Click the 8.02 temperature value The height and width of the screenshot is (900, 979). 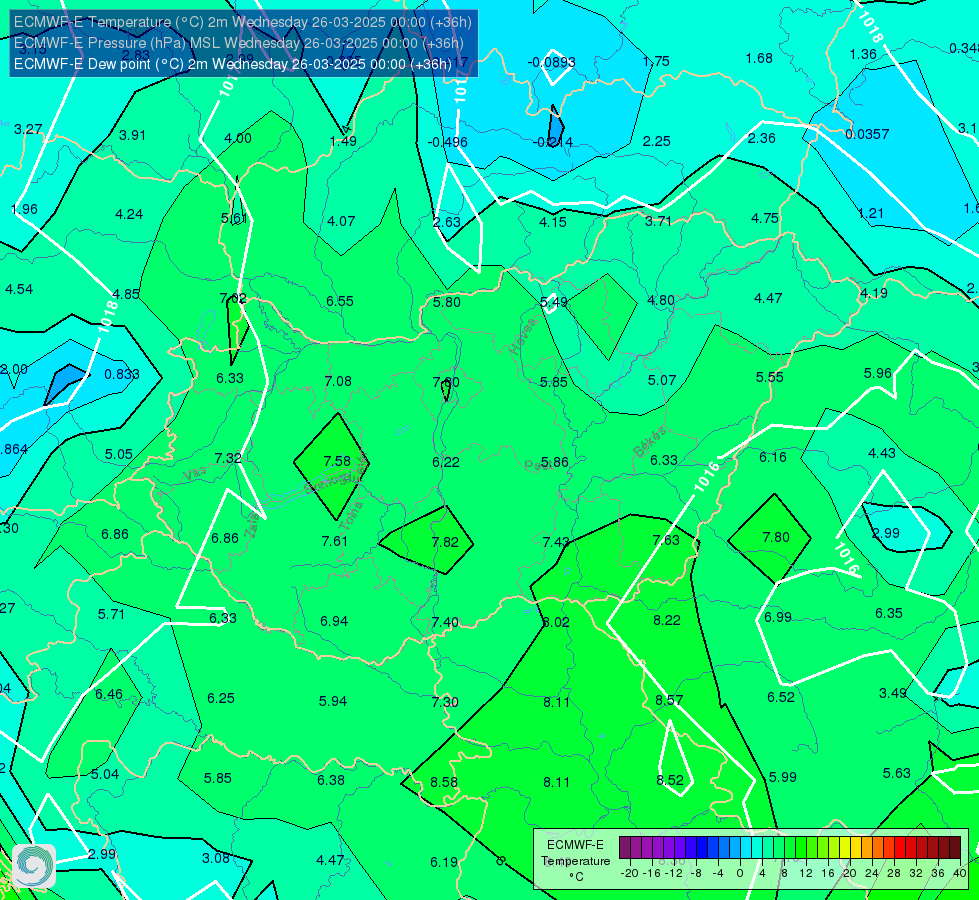point(556,622)
